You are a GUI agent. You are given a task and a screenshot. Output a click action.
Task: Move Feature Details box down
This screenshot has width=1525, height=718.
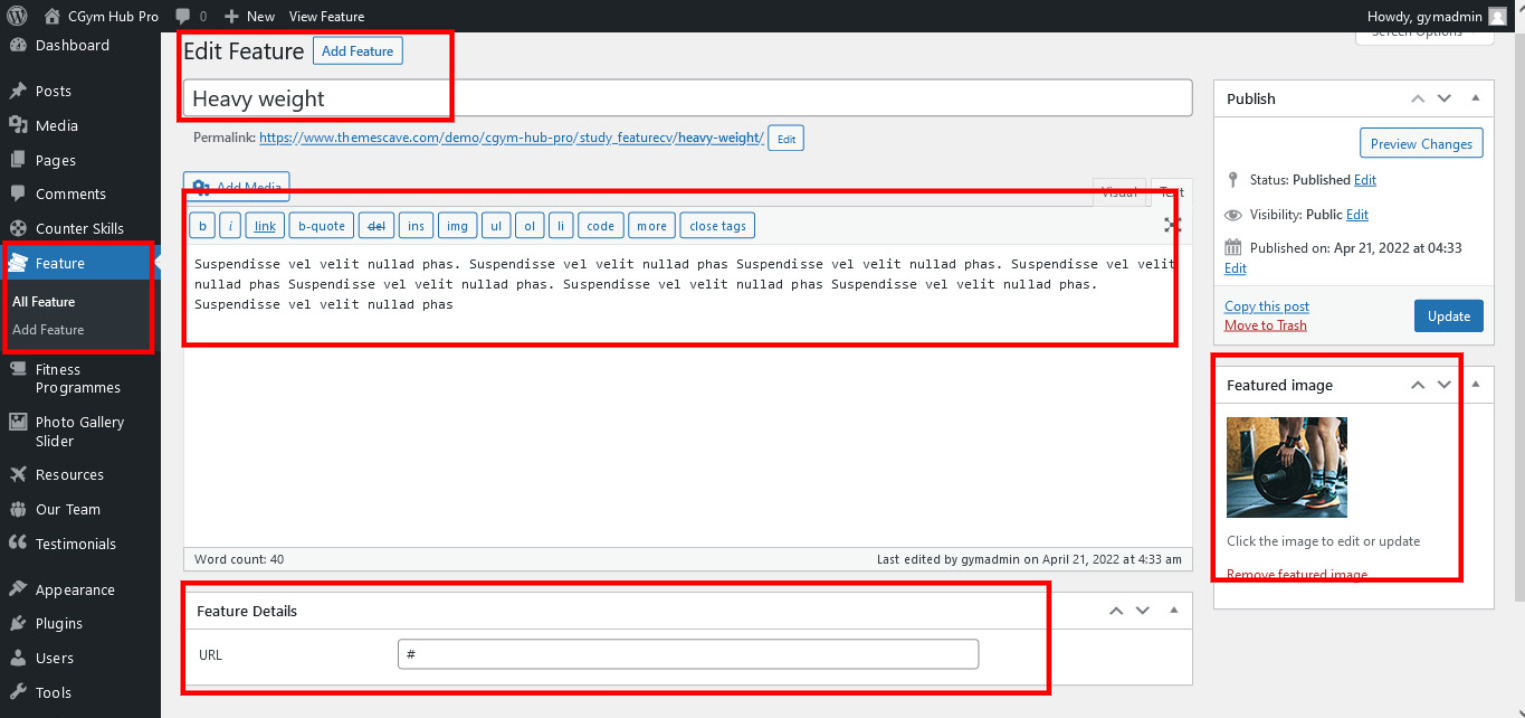[1143, 610]
